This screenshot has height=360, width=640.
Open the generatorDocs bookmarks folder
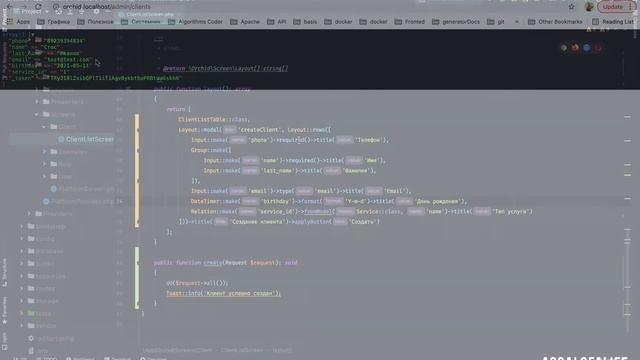point(456,22)
